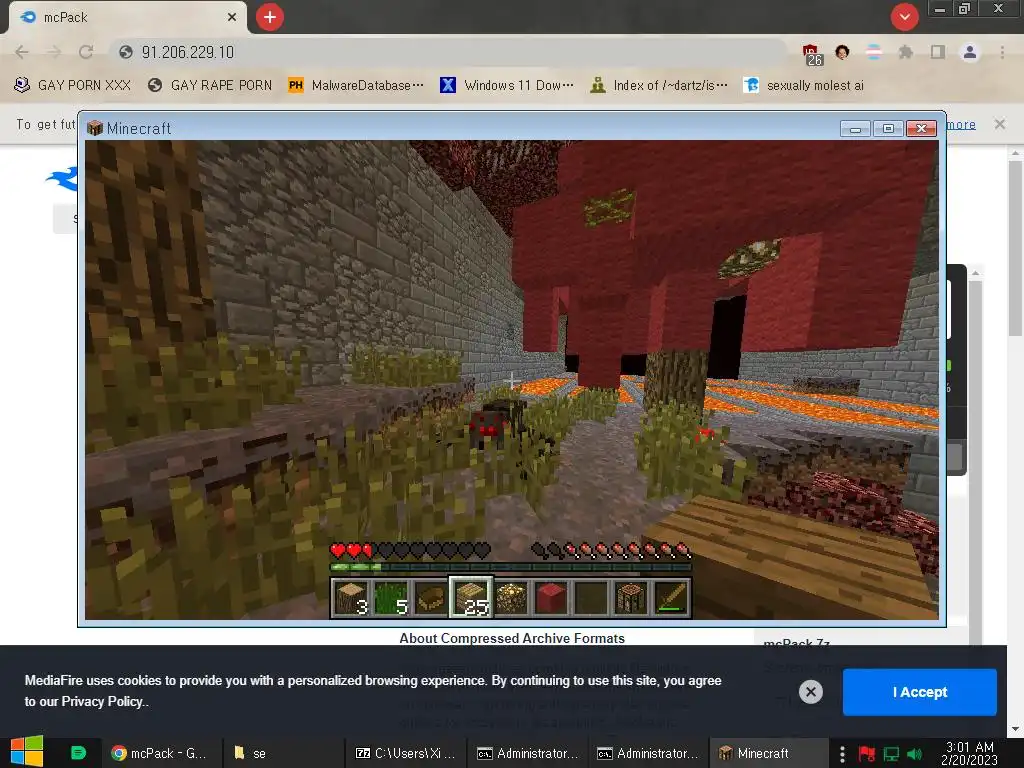Screen dimensions: 1024x768
Task: Click the green experience progress bar
Action: click(511, 568)
